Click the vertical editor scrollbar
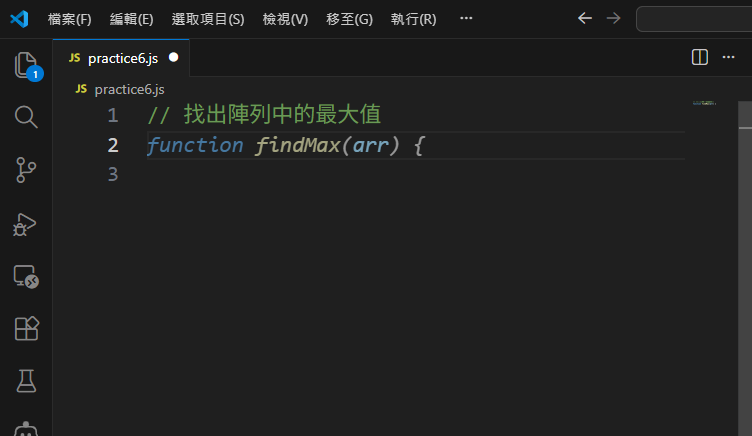 744,250
